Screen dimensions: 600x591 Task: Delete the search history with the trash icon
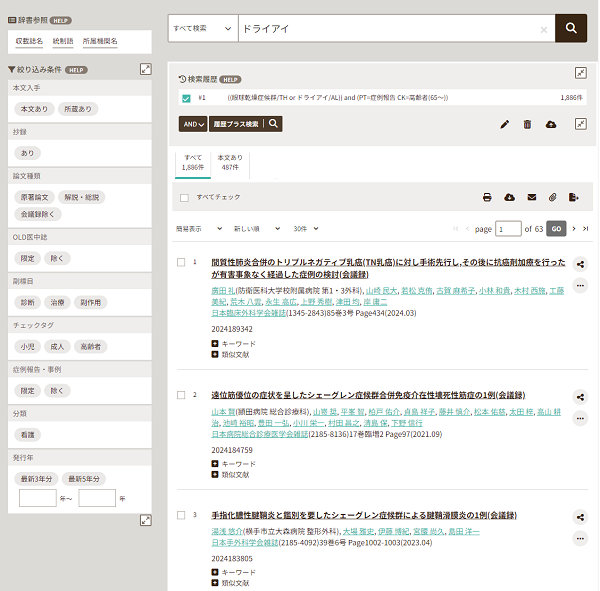pyautogui.click(x=527, y=124)
